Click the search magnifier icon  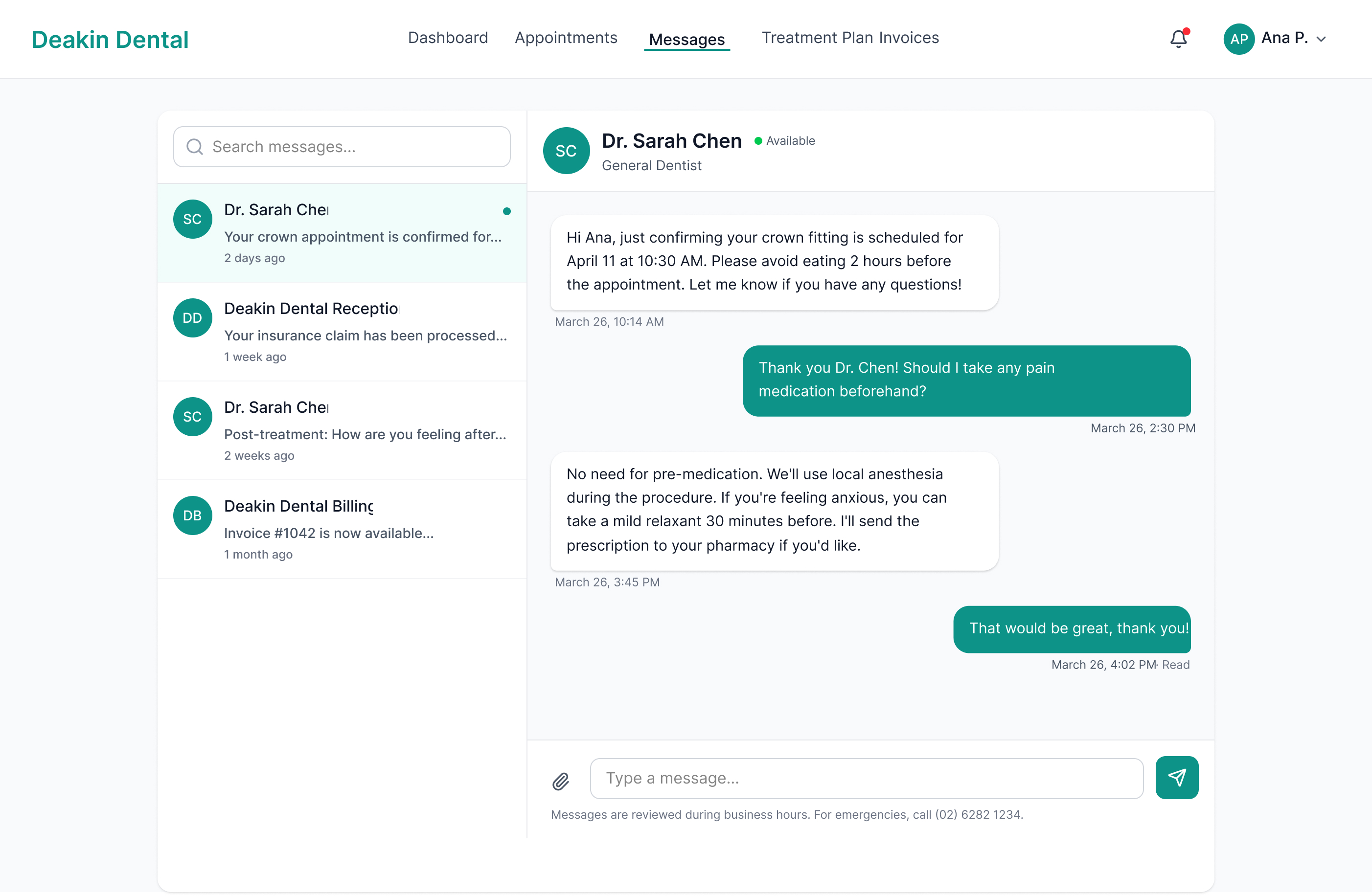coord(195,147)
